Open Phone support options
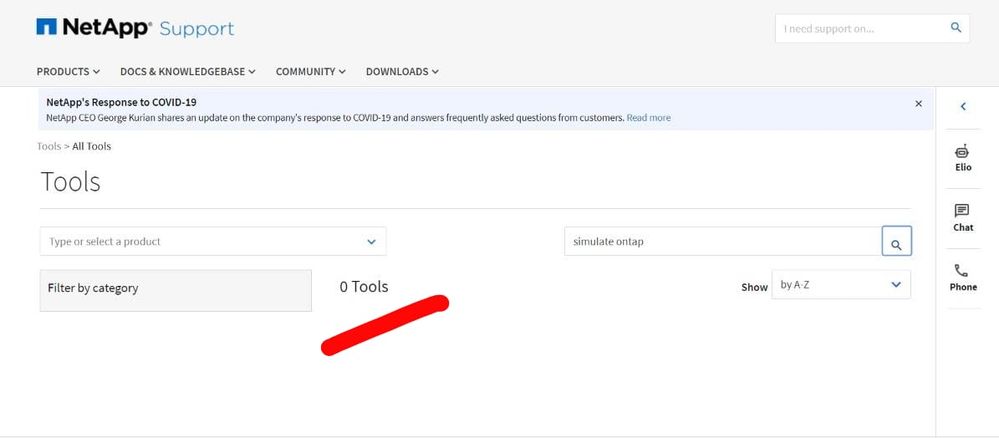 point(963,278)
